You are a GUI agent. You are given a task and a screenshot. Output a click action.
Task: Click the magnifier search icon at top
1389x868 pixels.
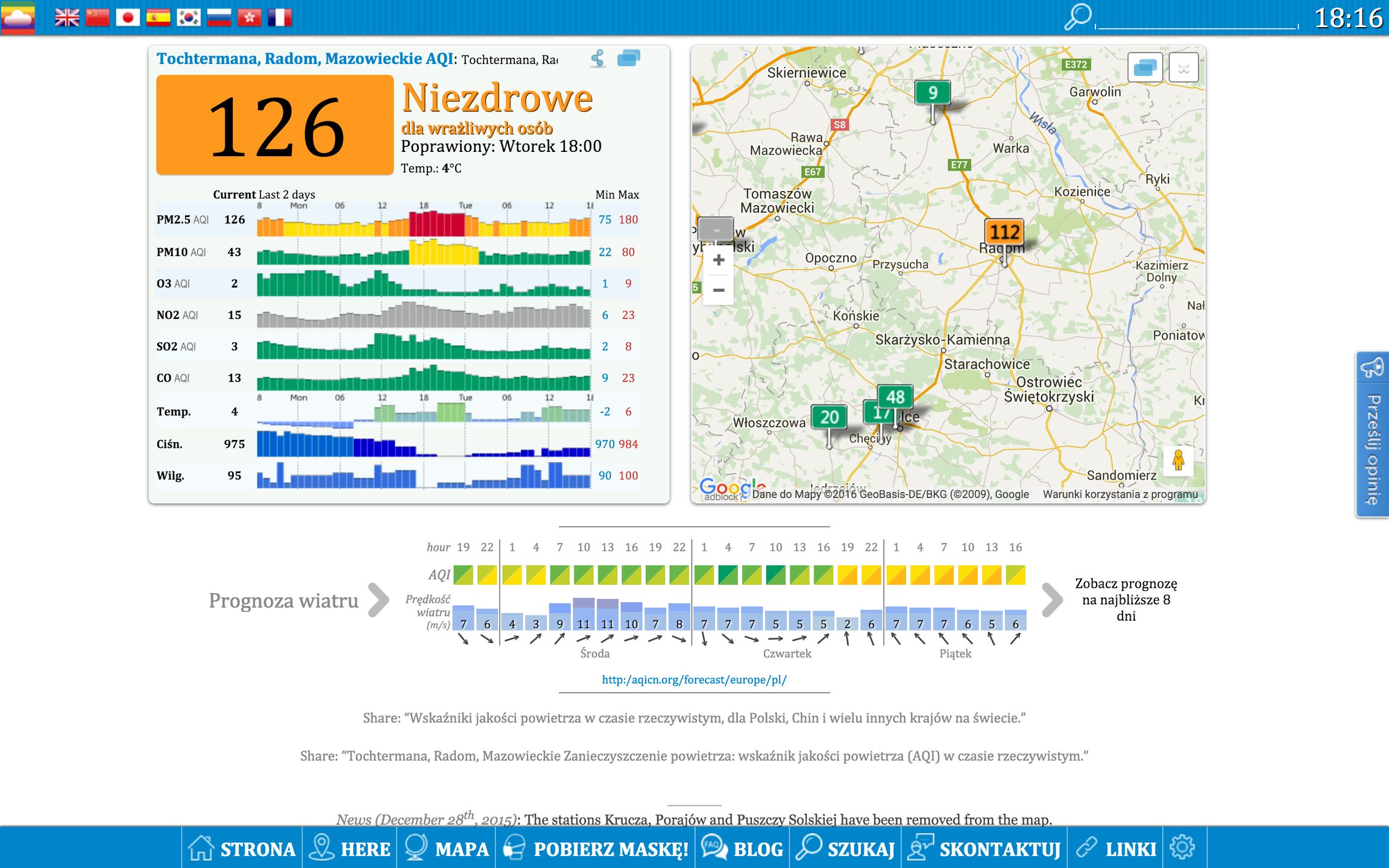(x=1077, y=16)
